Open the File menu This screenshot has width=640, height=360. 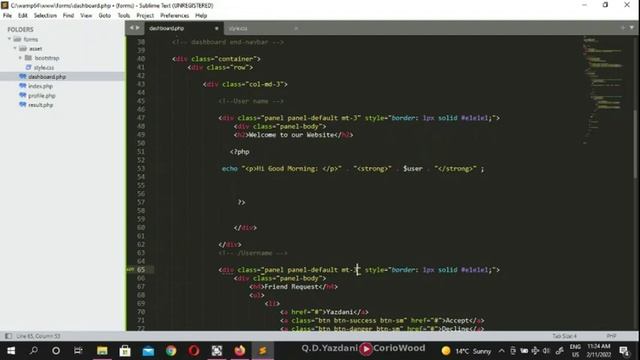[7, 16]
